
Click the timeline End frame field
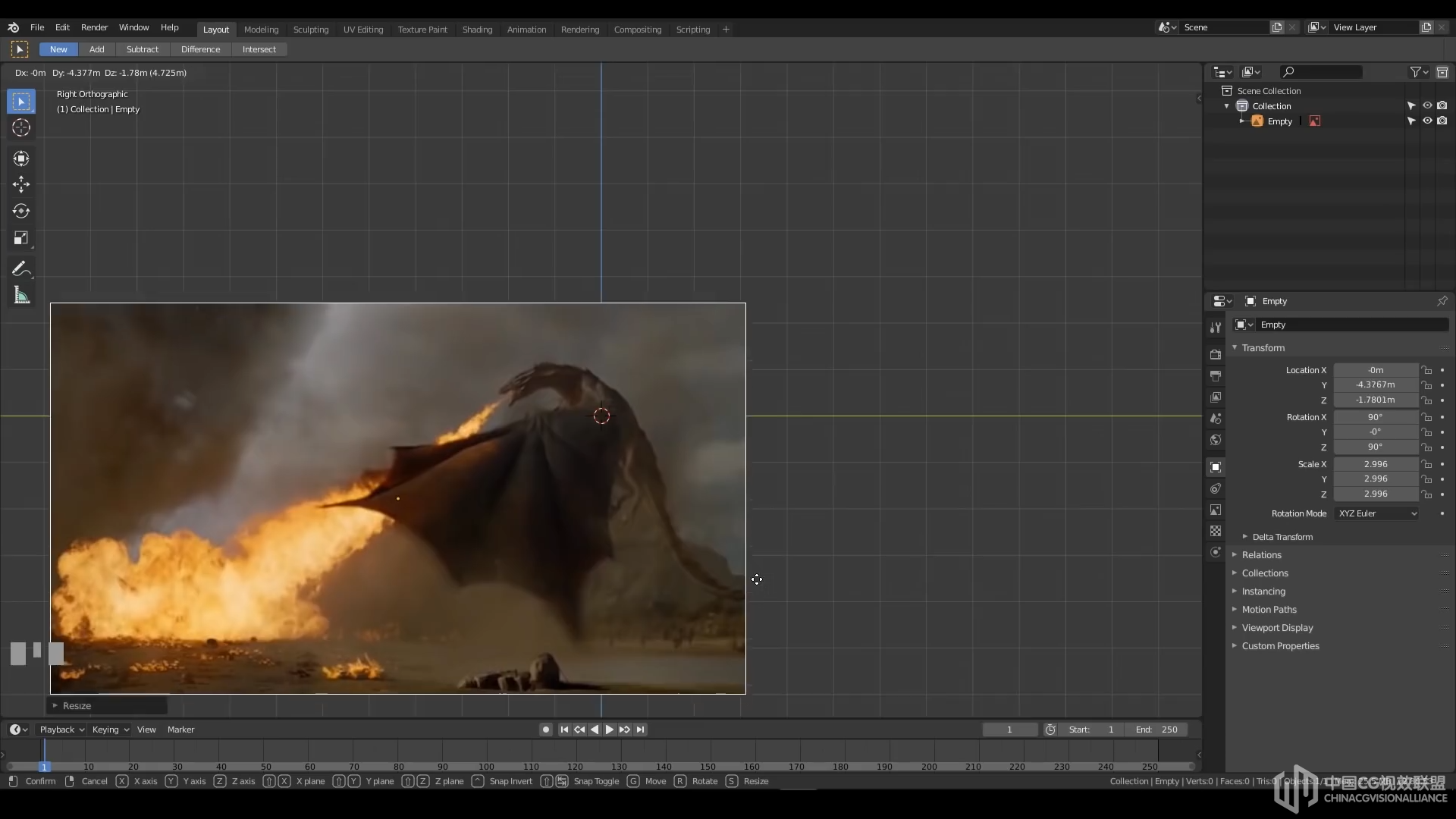[1156, 730]
